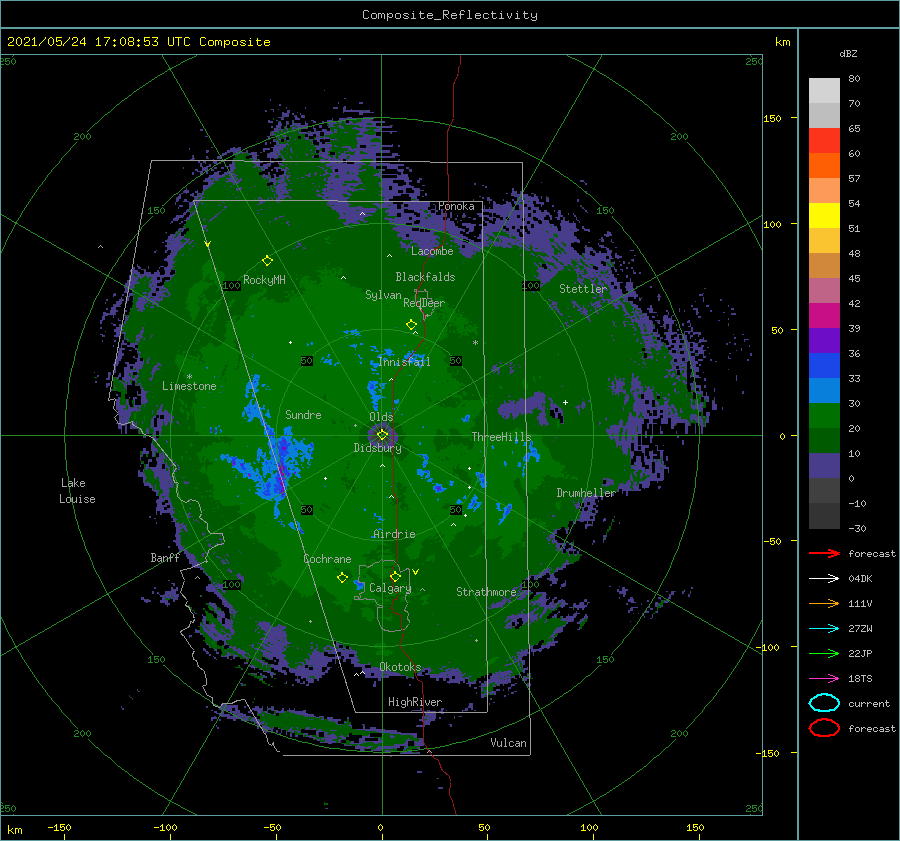This screenshot has width=900, height=841.
Task: Click the ThreeHills label
Action: click(501, 437)
